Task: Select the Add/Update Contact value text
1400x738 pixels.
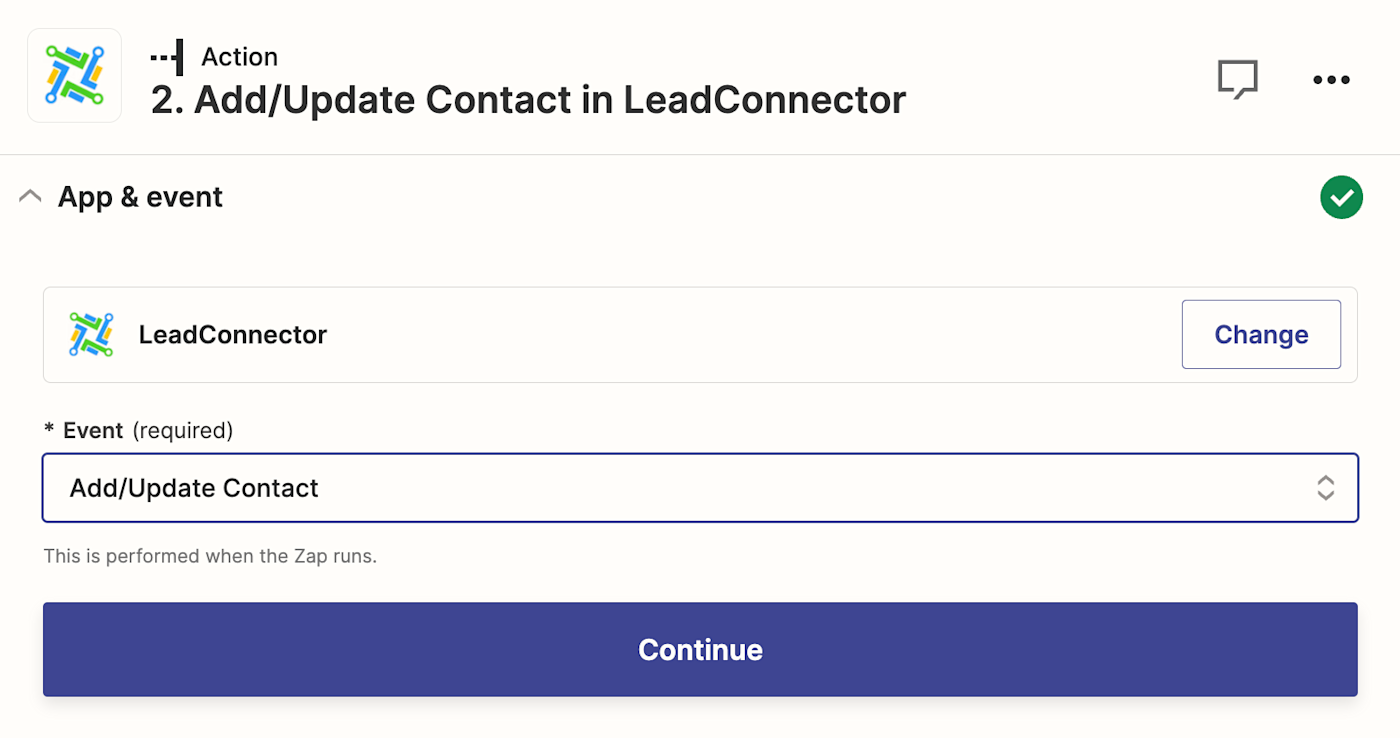Action: tap(194, 488)
